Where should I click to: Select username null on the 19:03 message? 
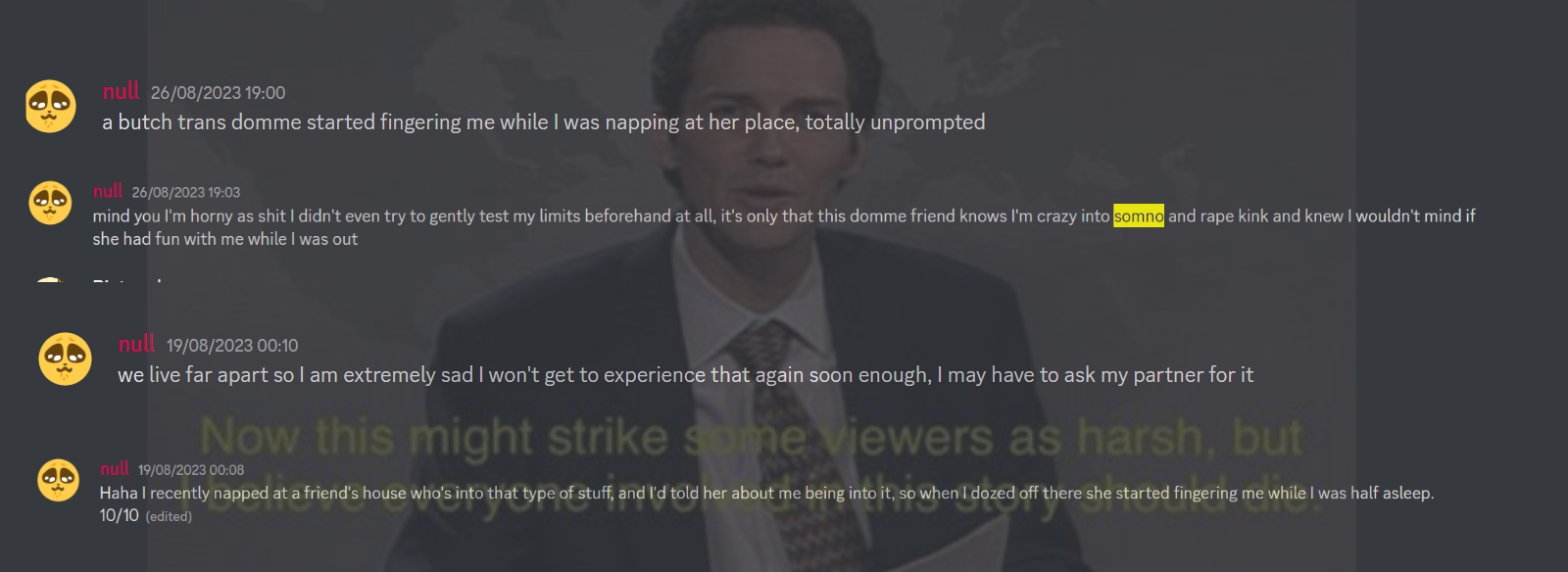click(108, 191)
